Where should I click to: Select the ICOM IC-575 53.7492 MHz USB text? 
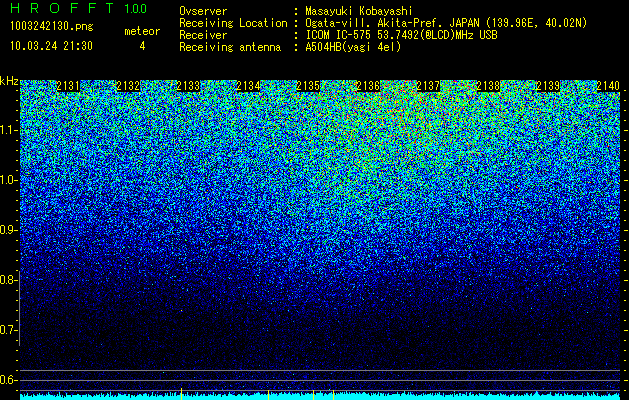coord(401,35)
